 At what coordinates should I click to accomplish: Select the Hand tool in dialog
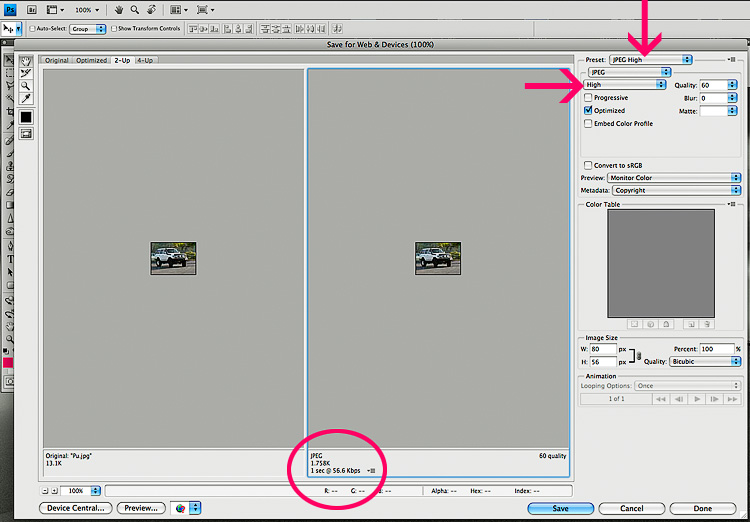tap(26, 61)
